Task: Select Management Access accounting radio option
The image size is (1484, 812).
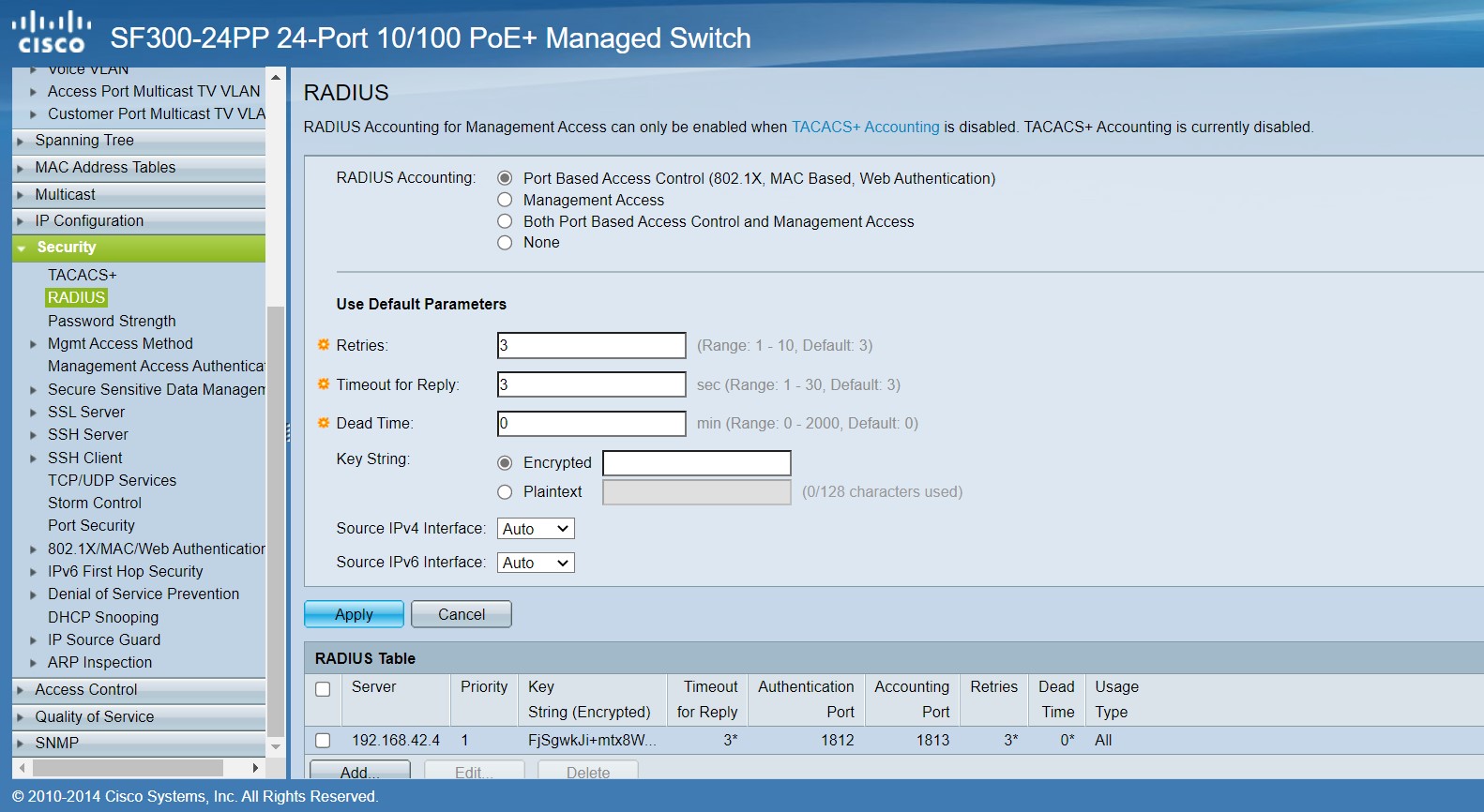Action: pyautogui.click(x=505, y=200)
